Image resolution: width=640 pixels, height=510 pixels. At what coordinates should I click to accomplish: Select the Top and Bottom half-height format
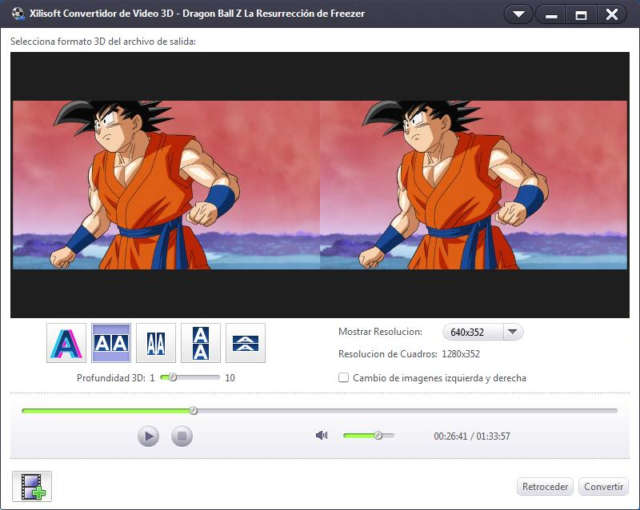(245, 343)
